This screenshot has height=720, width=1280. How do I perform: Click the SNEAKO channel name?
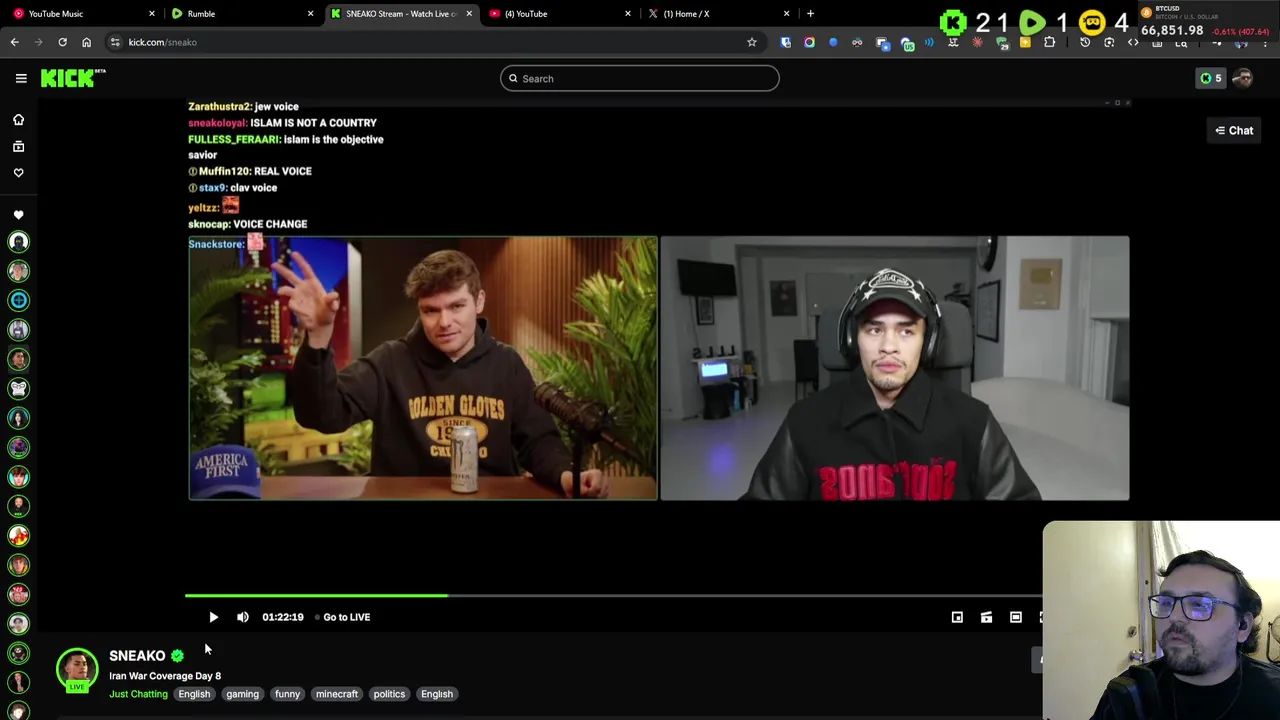137,656
